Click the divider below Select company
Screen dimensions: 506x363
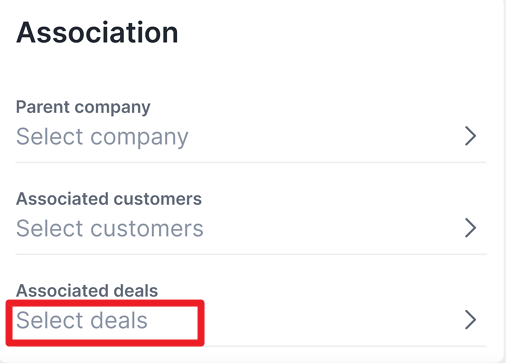pyautogui.click(x=251, y=163)
